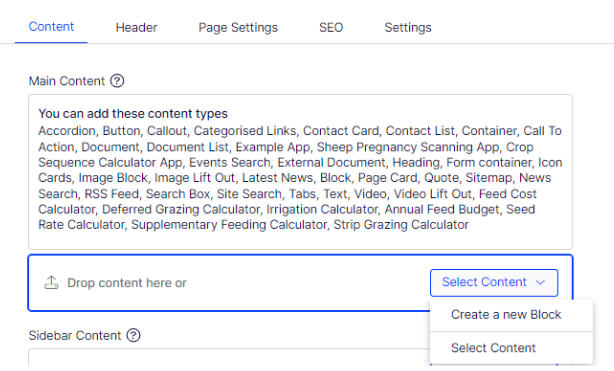
Task: Switch to the Settings tab
Action: coord(408,27)
